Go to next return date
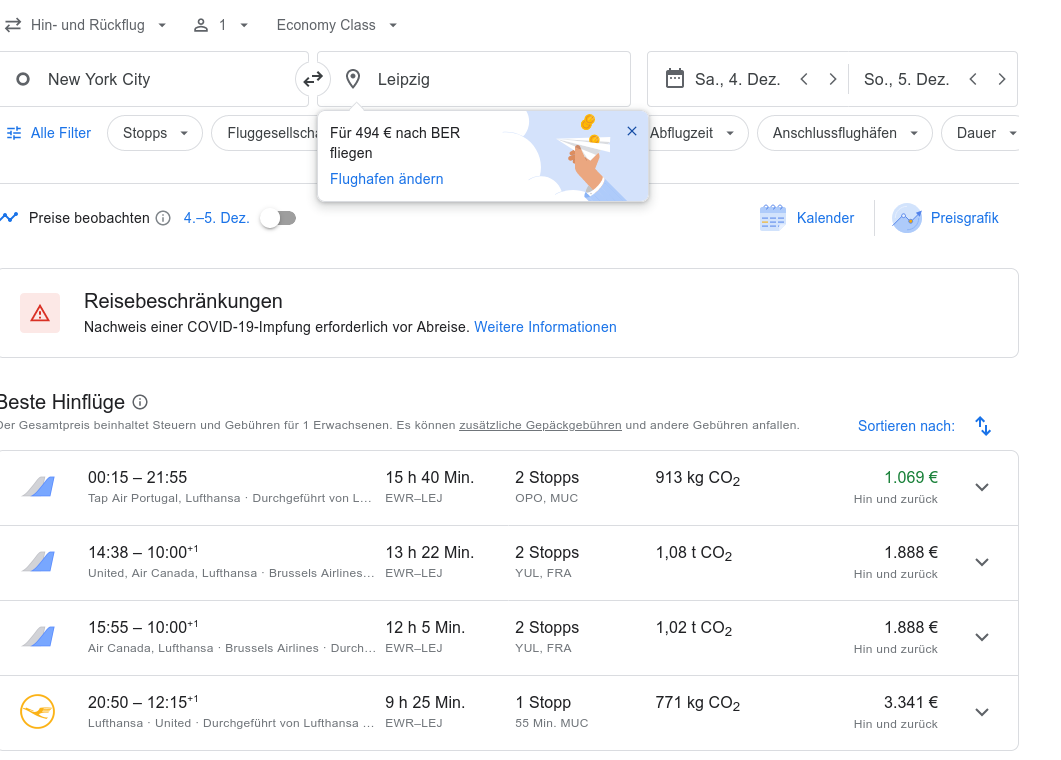Screen dimensions: 1061x760 1002,79
